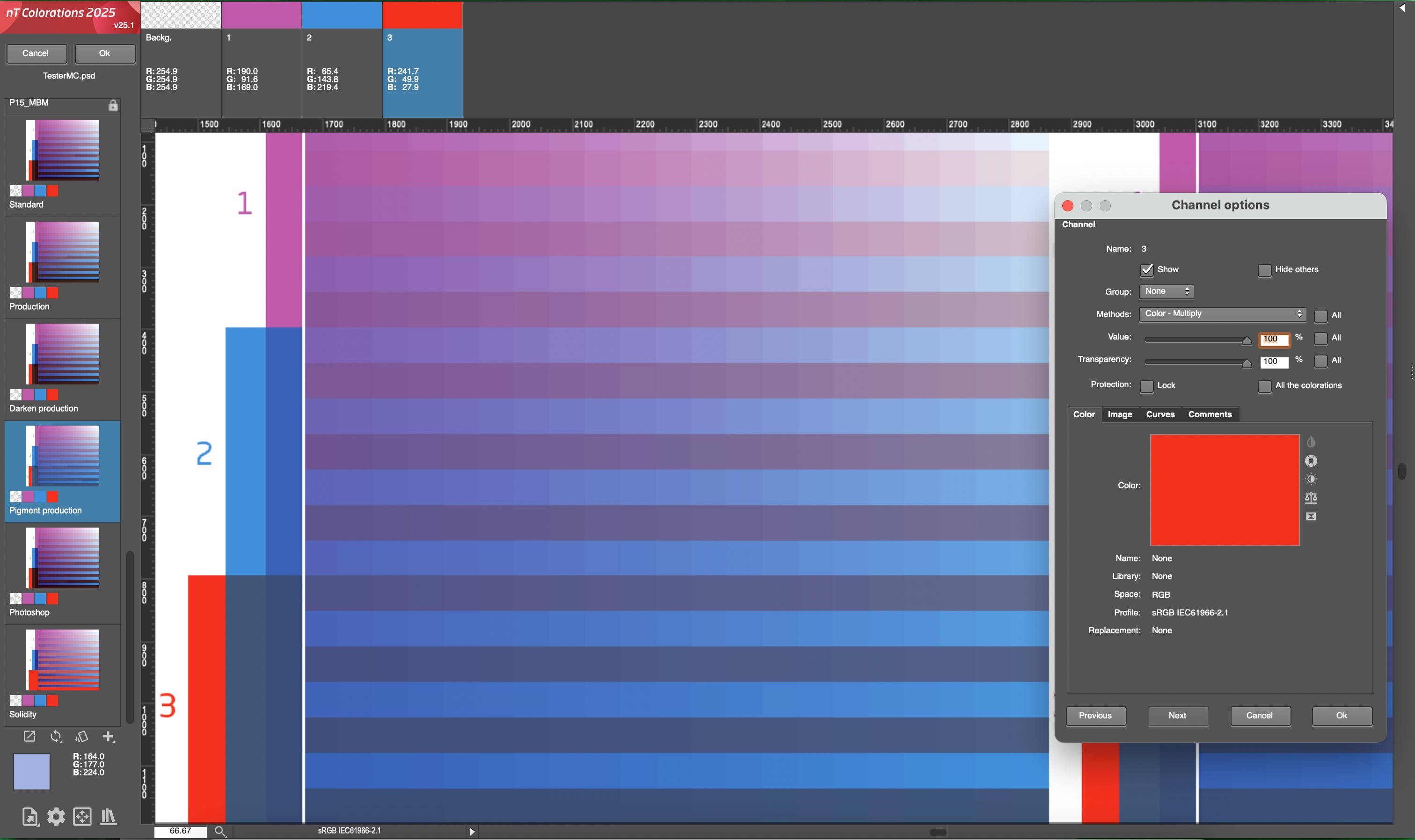Open the Group dropdown set to None
1415x840 pixels.
(1166, 291)
